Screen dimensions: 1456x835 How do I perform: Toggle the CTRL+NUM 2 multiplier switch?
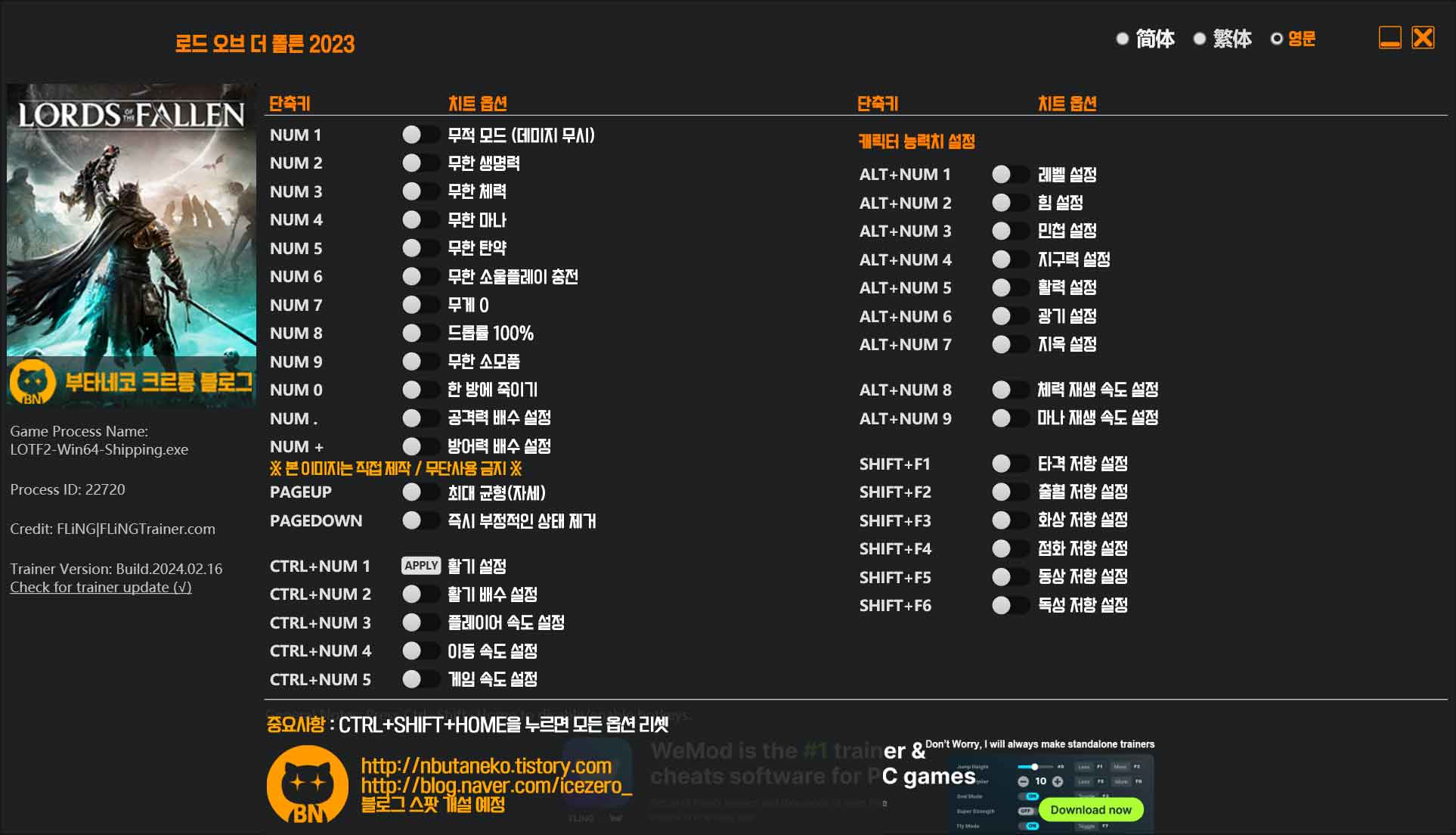click(420, 594)
